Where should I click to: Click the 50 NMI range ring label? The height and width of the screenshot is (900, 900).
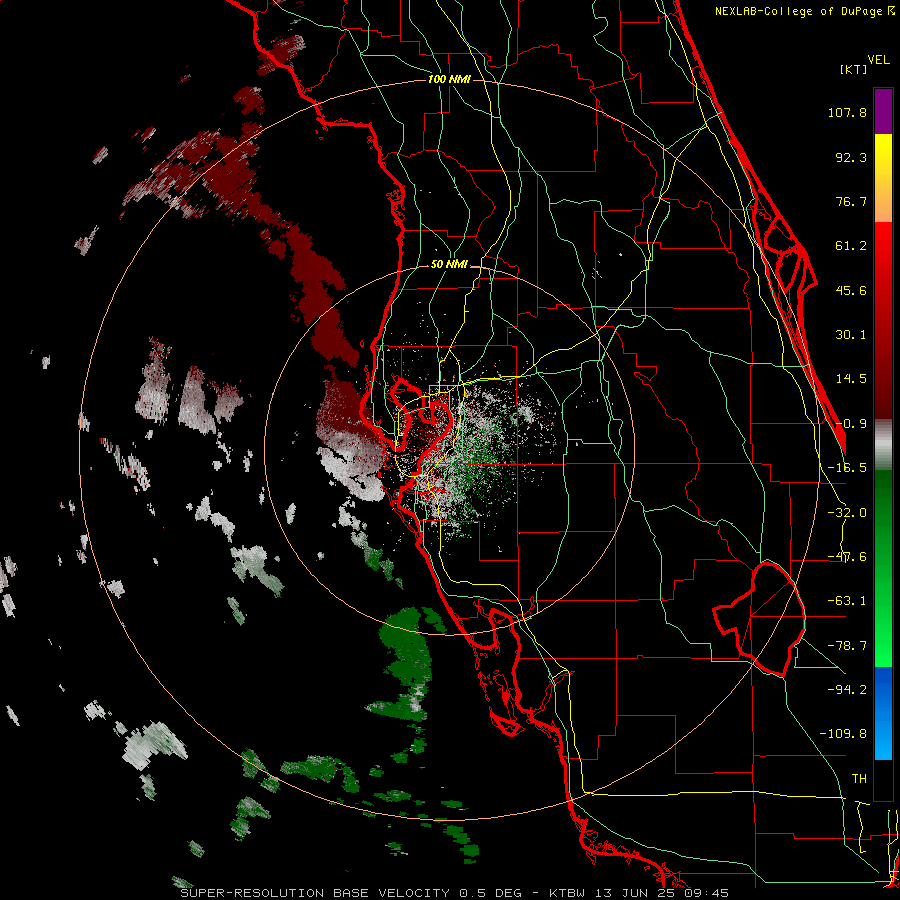point(449,265)
